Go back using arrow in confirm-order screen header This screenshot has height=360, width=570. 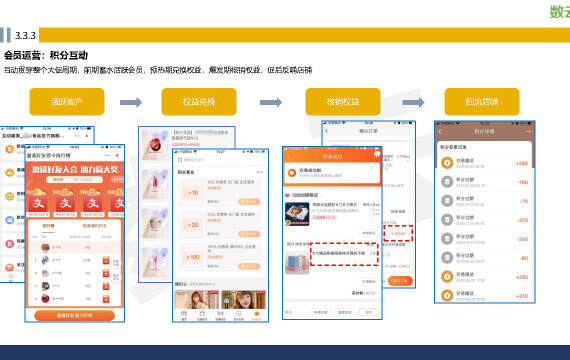click(x=326, y=131)
